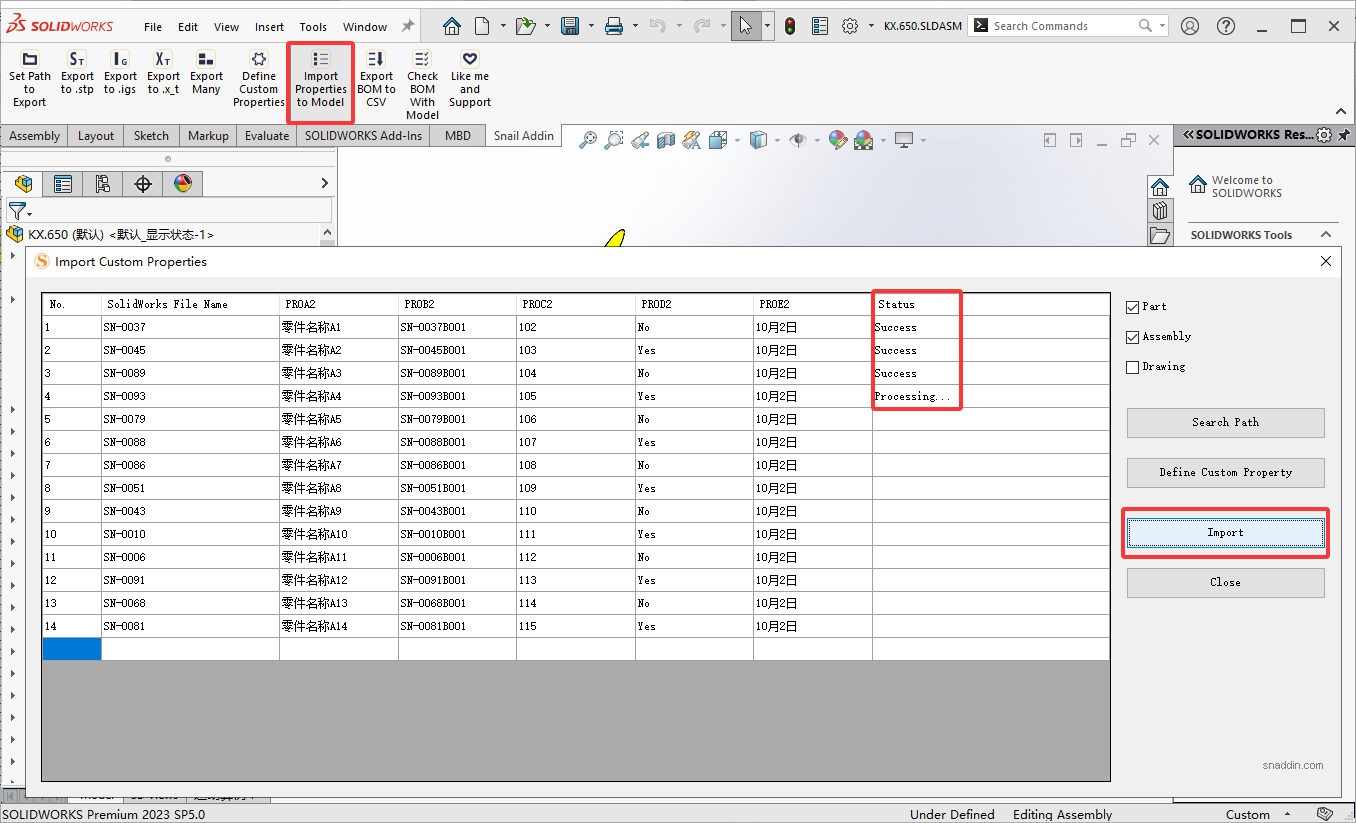The width and height of the screenshot is (1356, 823).
Task: Open the ConfigurationManager tab icon
Action: point(103,184)
